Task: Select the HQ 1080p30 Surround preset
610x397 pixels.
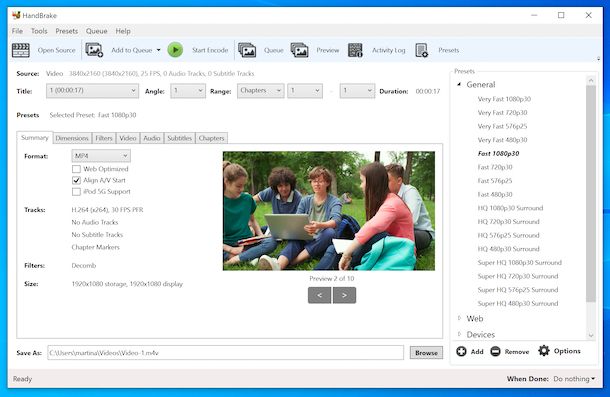Action: point(510,208)
